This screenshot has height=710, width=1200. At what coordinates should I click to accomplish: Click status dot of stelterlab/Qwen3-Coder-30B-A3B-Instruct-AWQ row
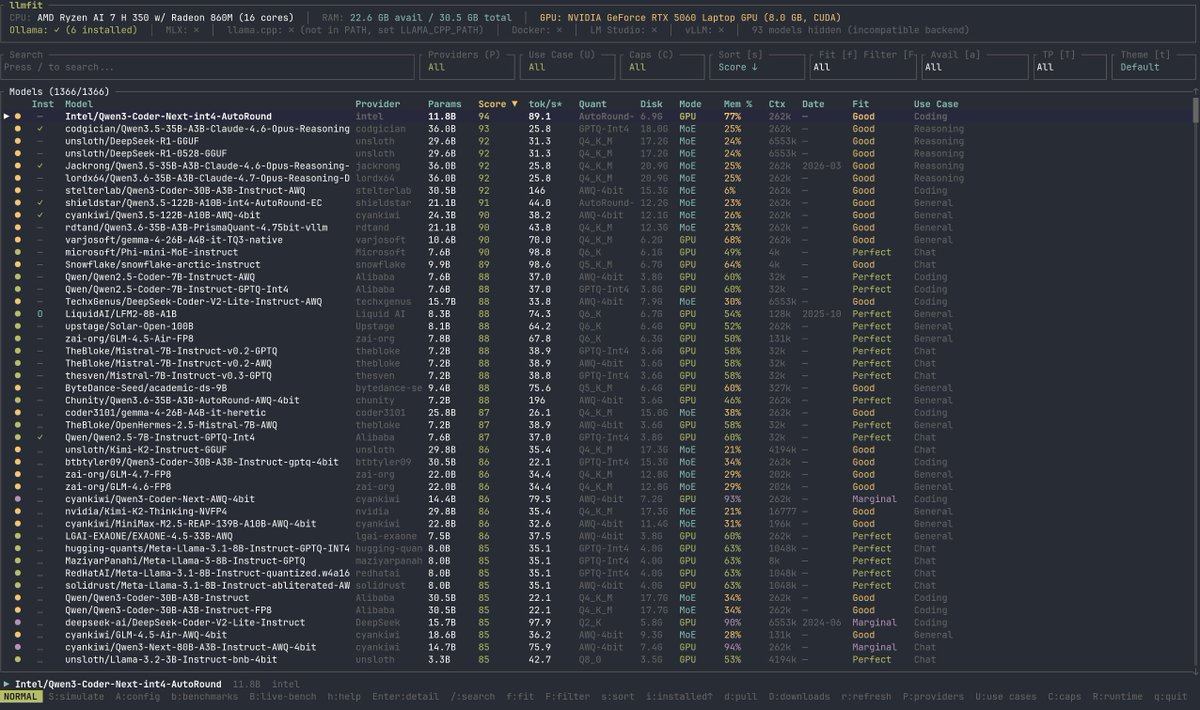coord(17,190)
